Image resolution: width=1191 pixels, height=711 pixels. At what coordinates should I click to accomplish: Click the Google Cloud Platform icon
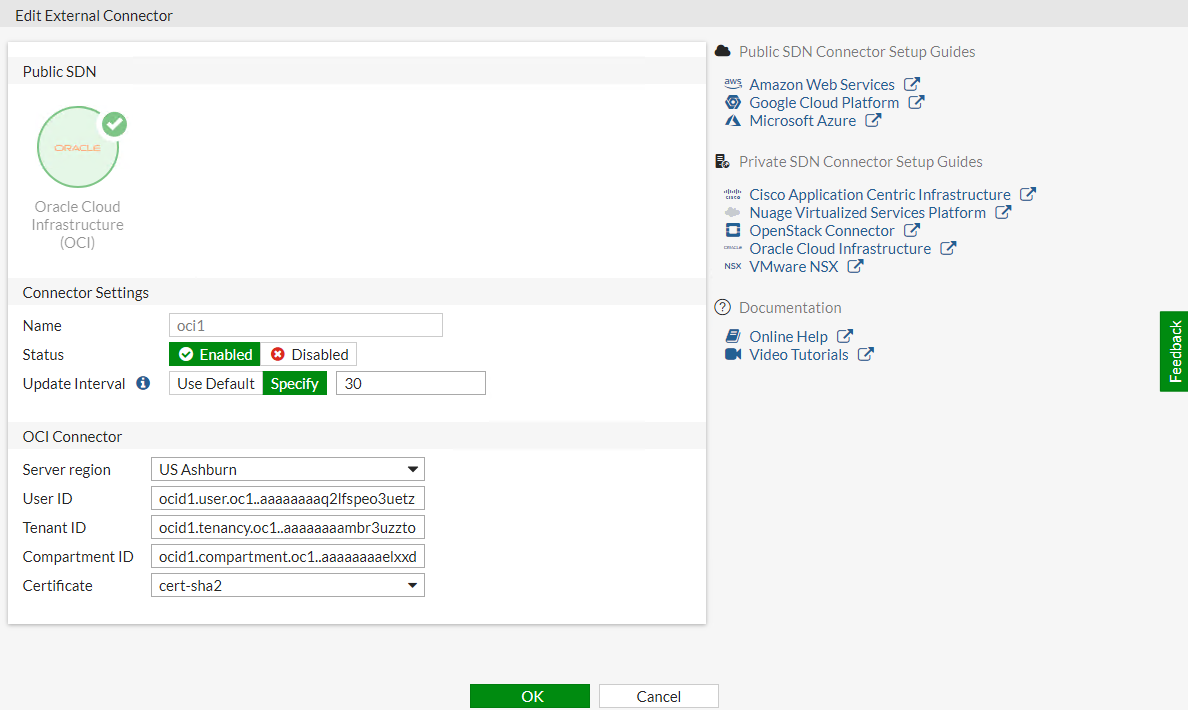733,102
